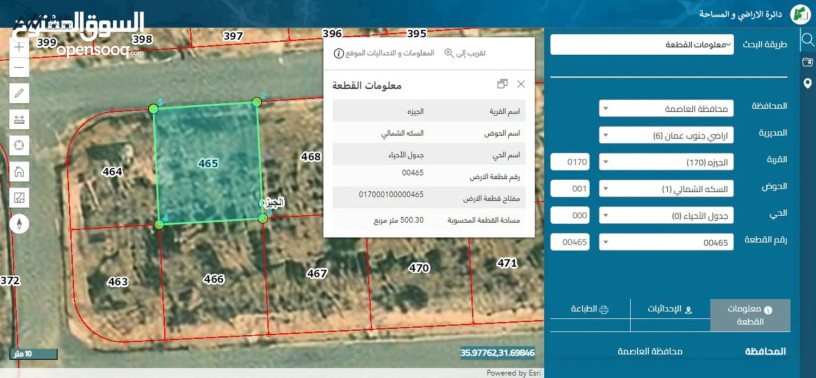The height and width of the screenshot is (378, 816).
Task: Expand رقم القطعة dropdown 00465
Action: click(667, 242)
